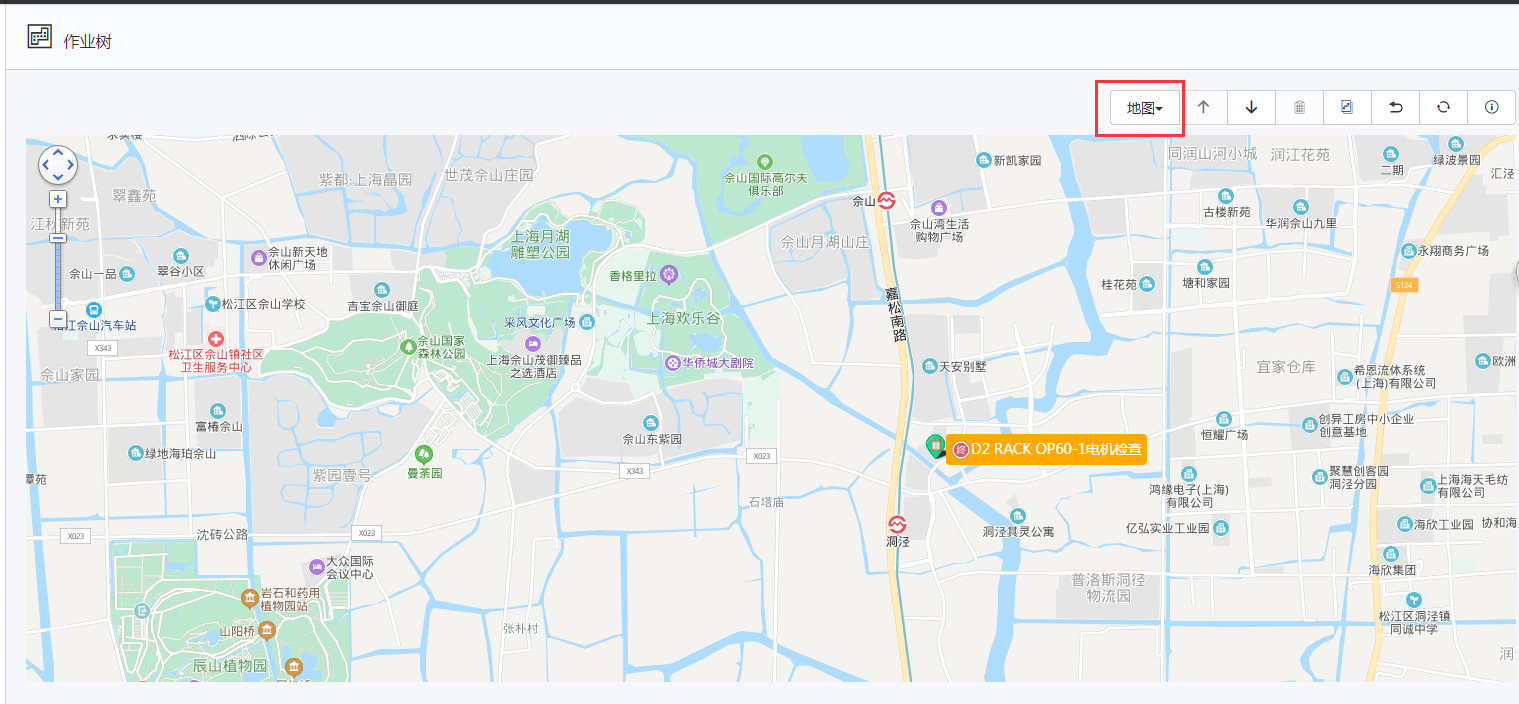This screenshot has height=704, width=1519.
Task: Open the 地图 dropdown menu
Action: (1144, 108)
